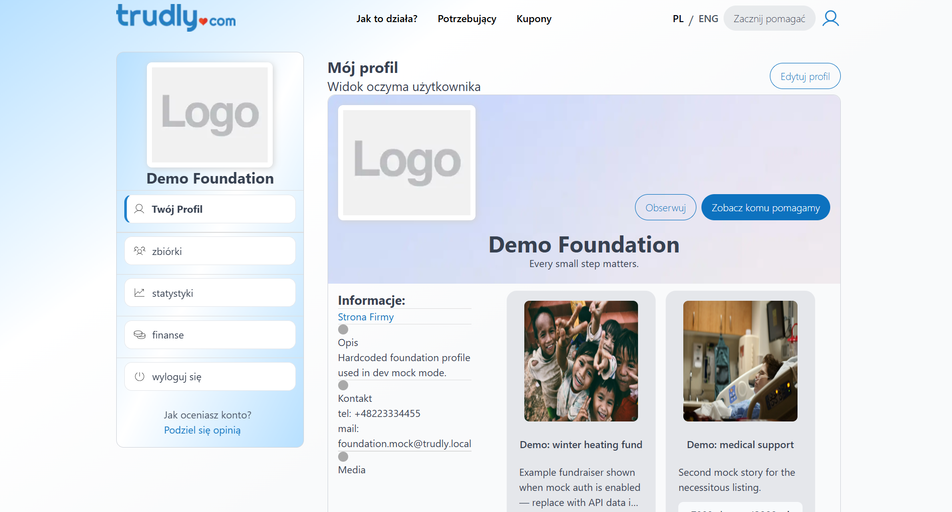Click the trudly.com logo

[x=176, y=17]
